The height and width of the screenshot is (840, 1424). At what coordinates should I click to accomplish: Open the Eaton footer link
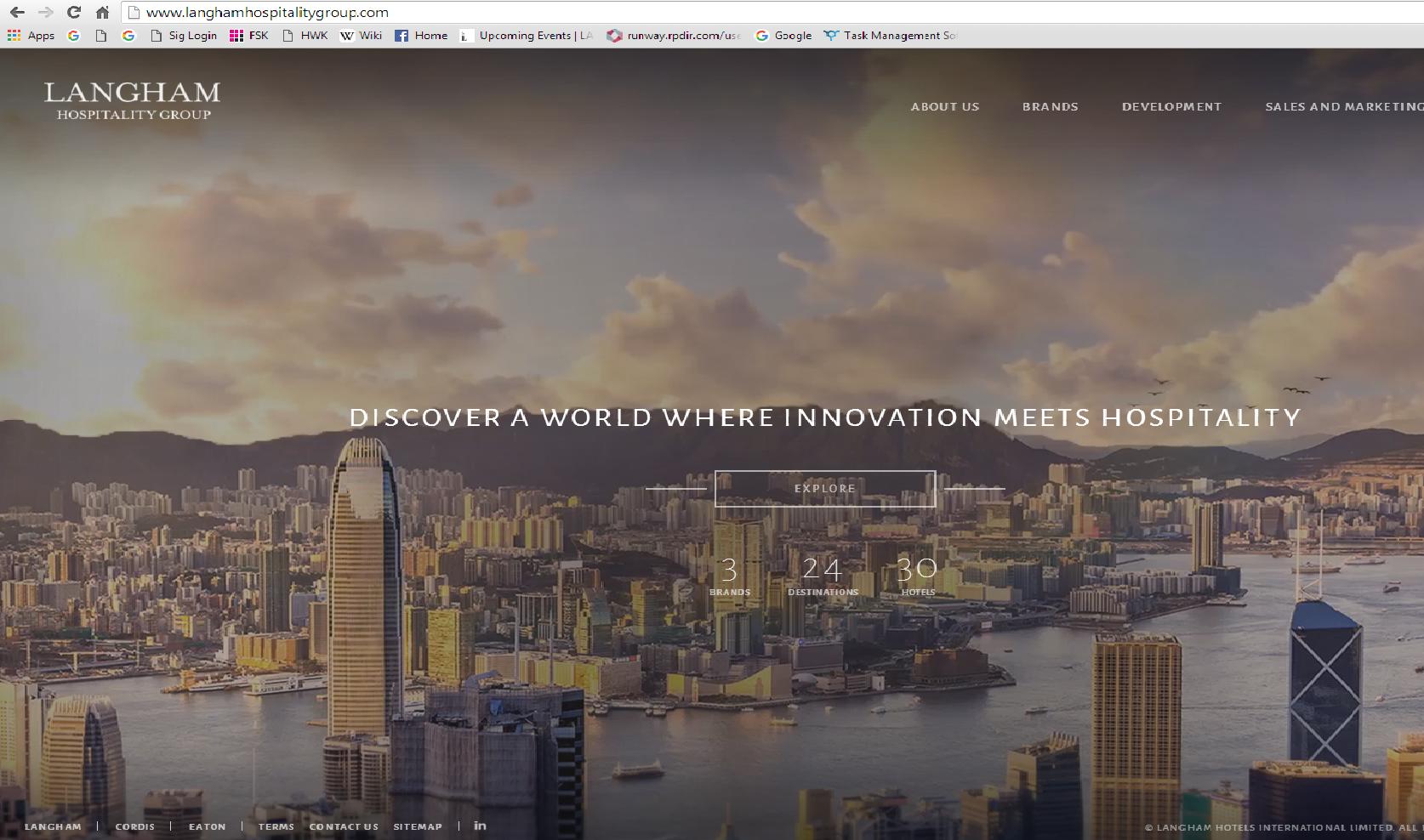pos(207,826)
